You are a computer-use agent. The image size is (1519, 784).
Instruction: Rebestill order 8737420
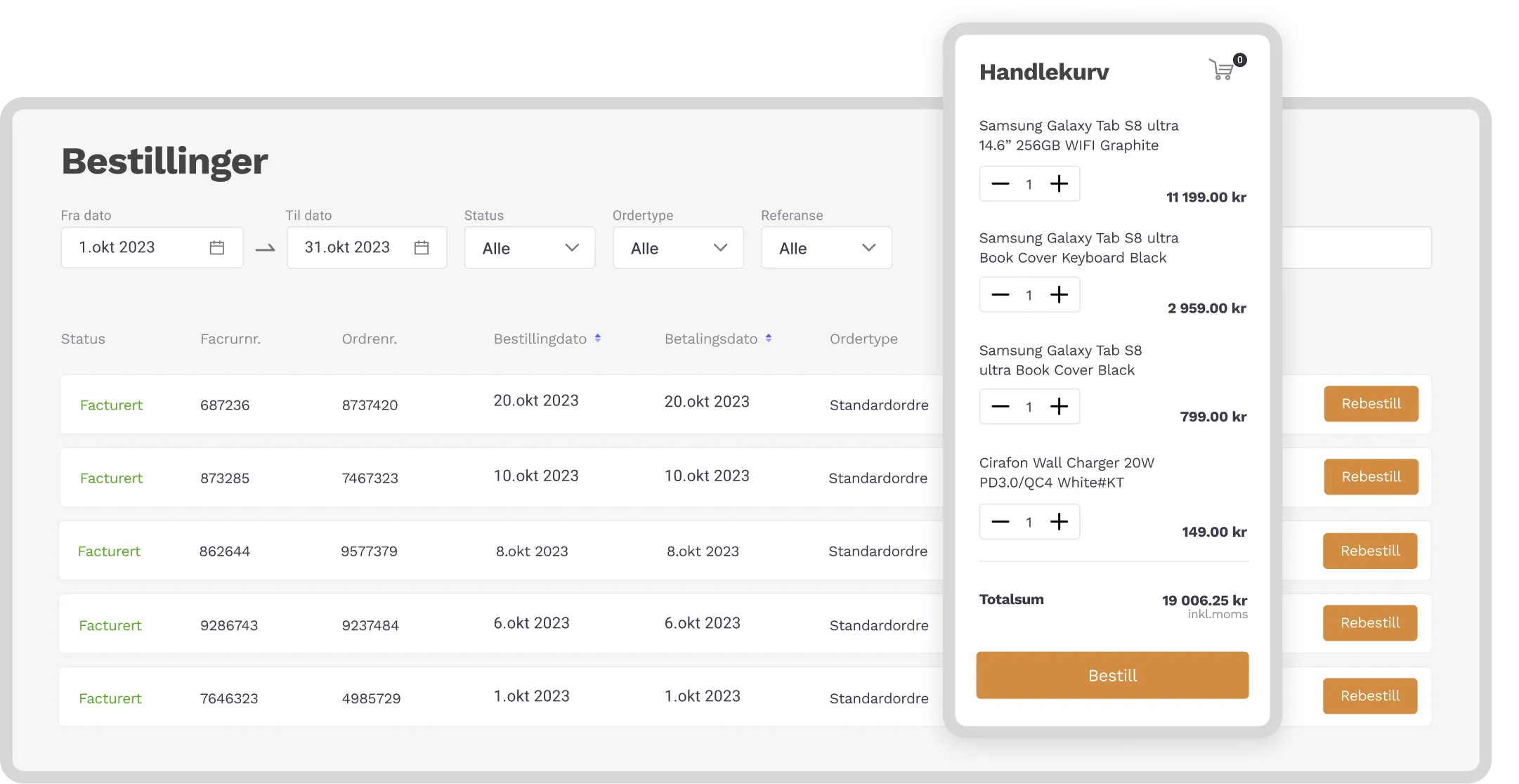(x=1371, y=404)
